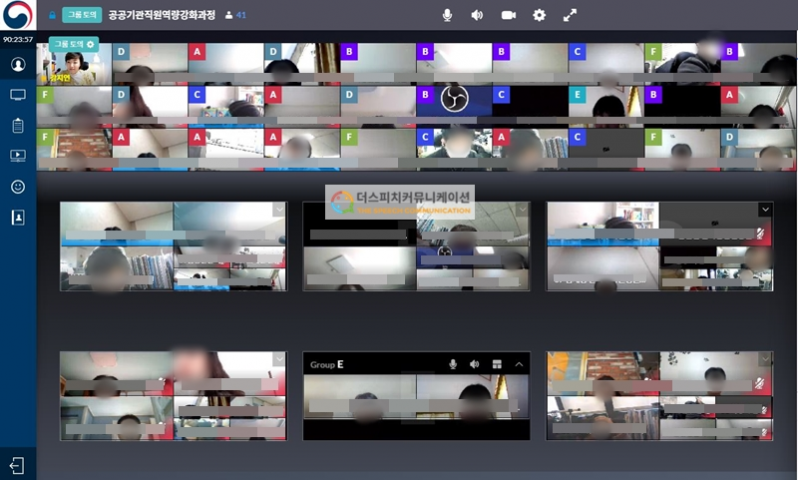This screenshot has width=798, height=480.
Task: Click the right participant video in Group E
Action: [x=473, y=398]
